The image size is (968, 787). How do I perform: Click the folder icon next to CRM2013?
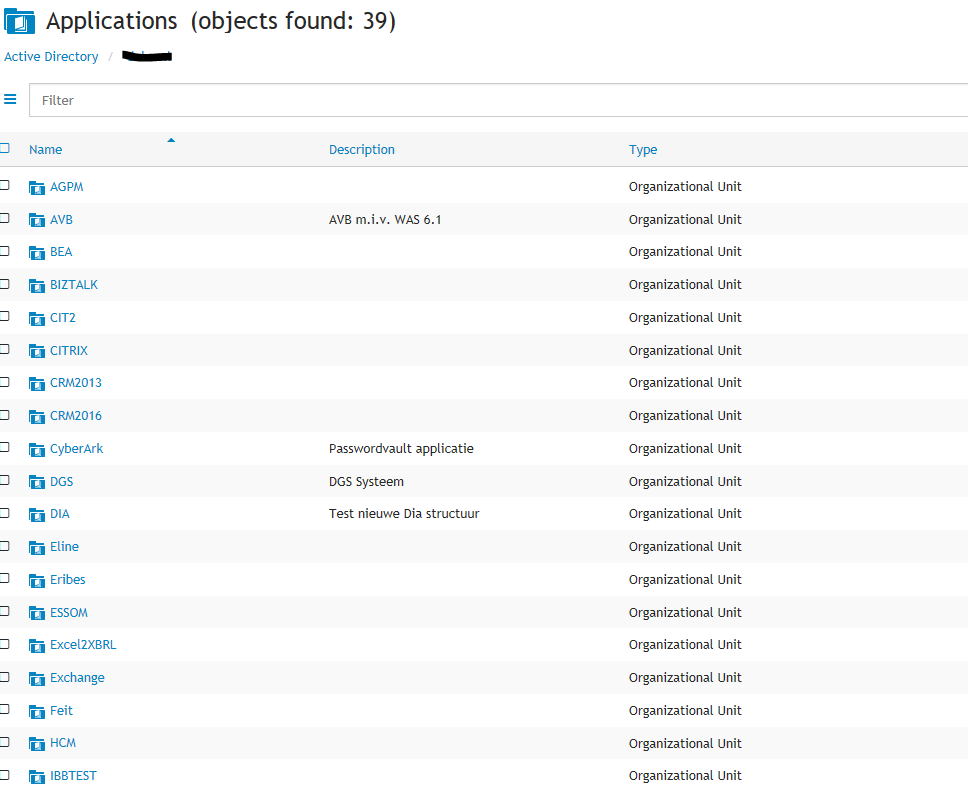pos(37,384)
